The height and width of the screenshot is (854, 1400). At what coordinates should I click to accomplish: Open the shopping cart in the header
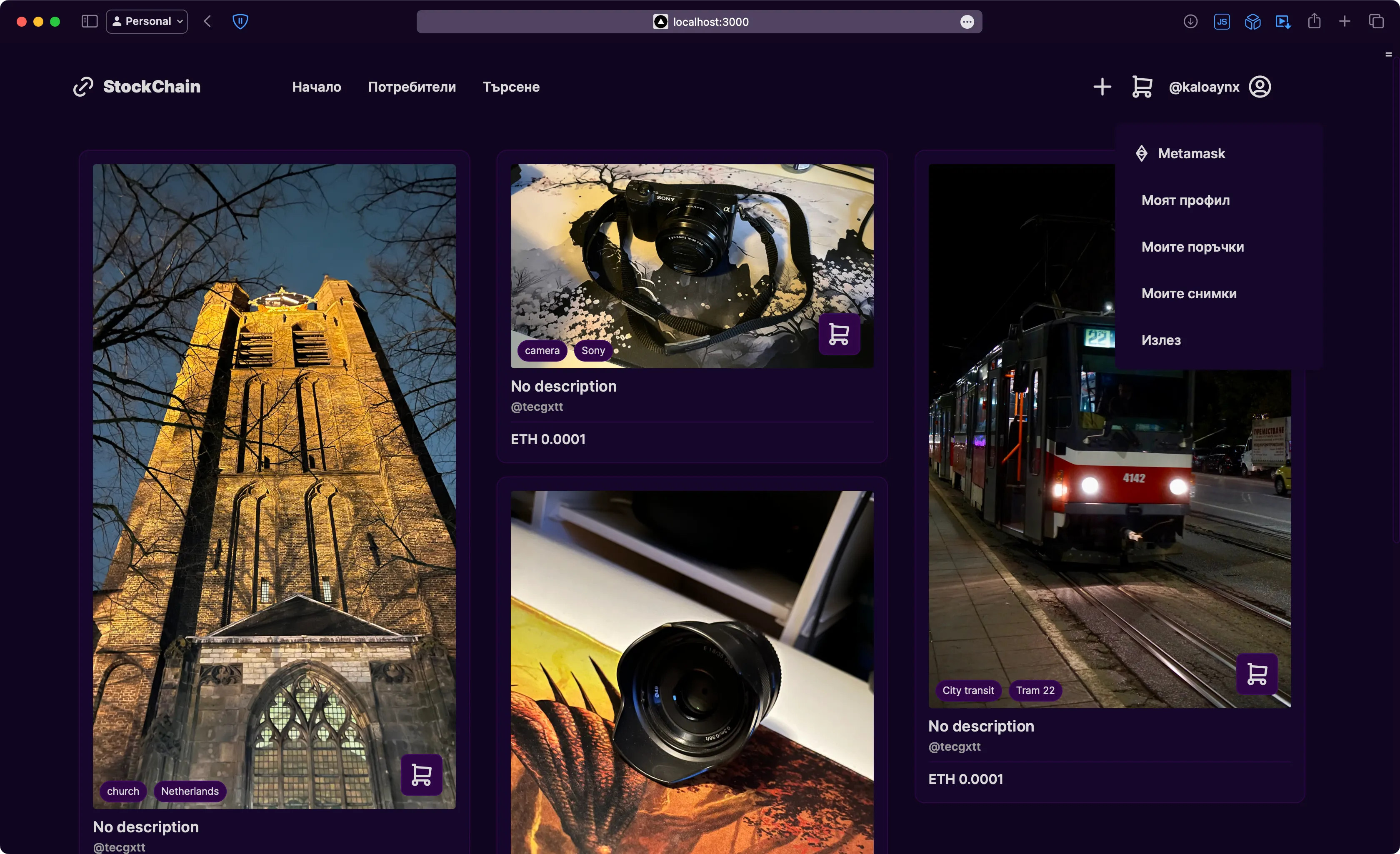tap(1142, 87)
